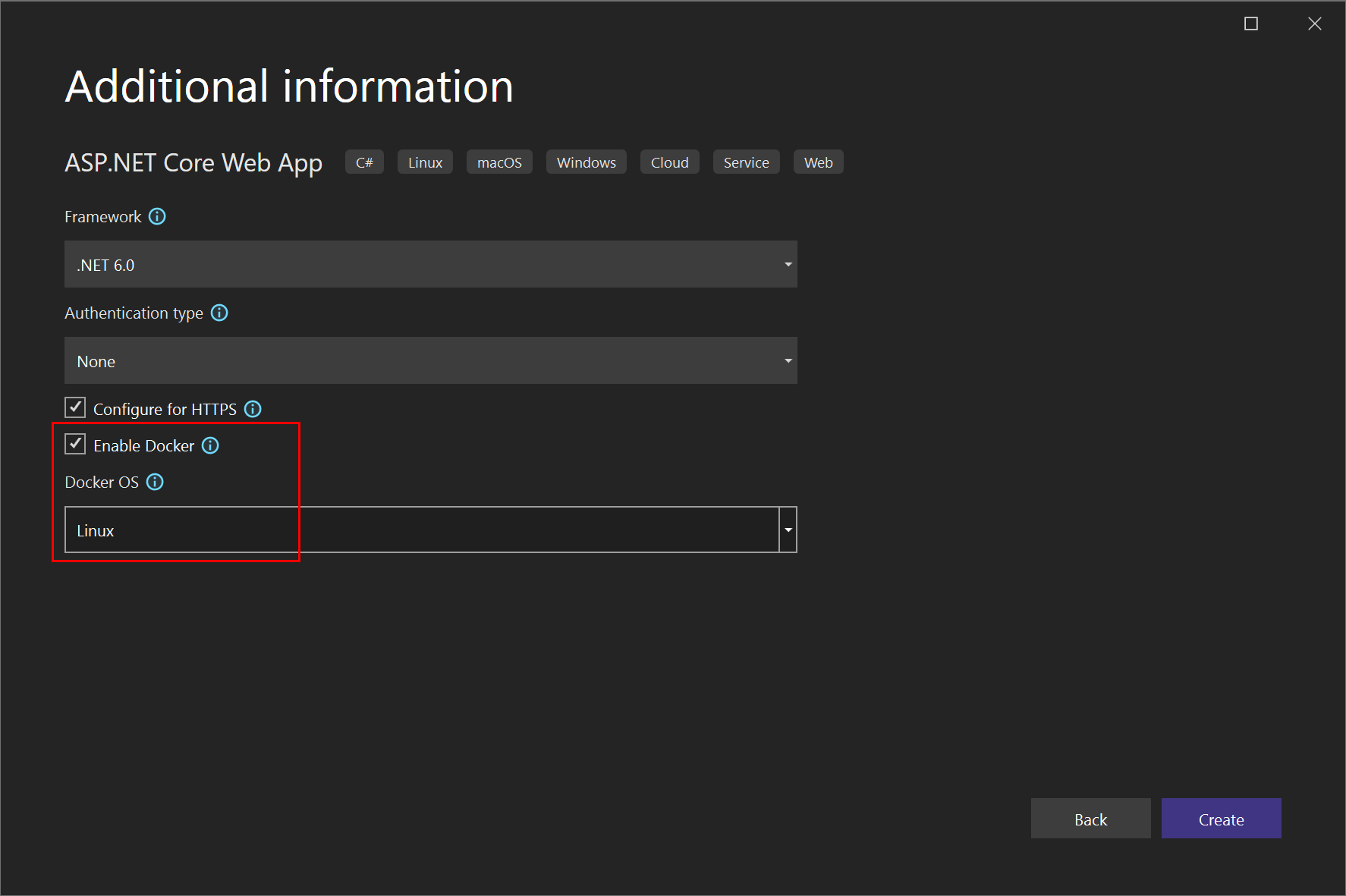Select the Windows tag

[x=586, y=162]
